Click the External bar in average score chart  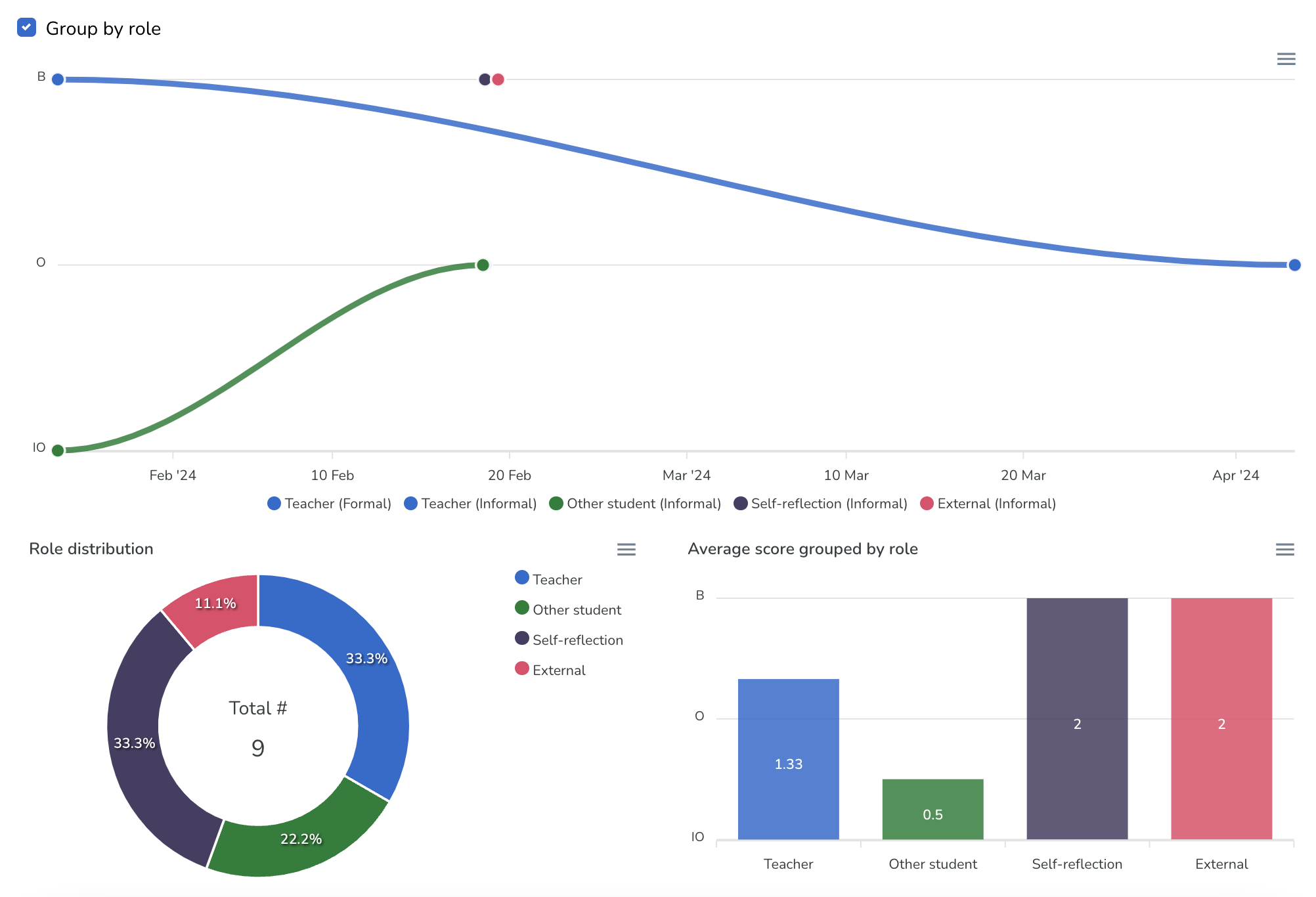click(1220, 720)
